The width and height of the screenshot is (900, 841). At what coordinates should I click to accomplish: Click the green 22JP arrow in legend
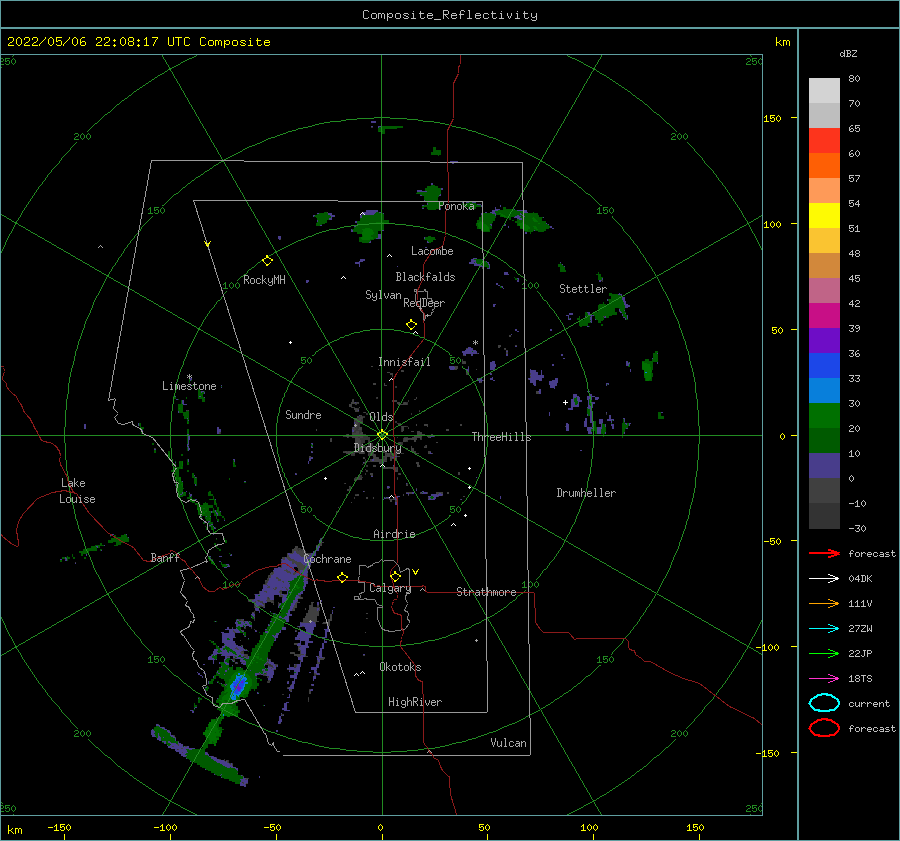pyautogui.click(x=824, y=653)
